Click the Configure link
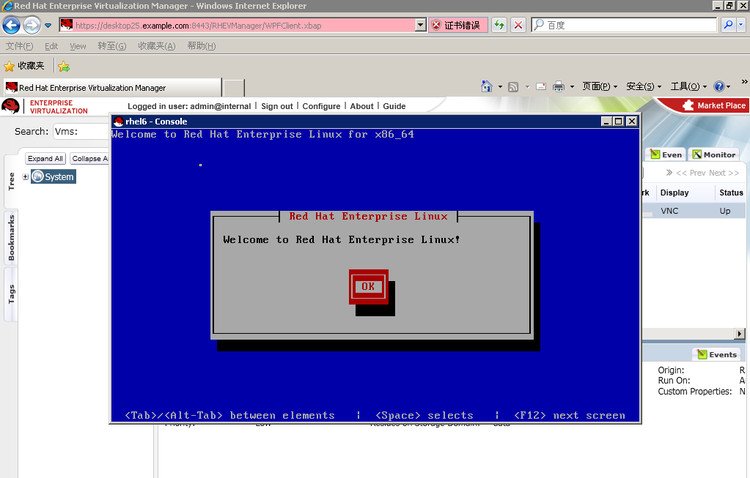Viewport: 750px width, 478px height. [321, 106]
